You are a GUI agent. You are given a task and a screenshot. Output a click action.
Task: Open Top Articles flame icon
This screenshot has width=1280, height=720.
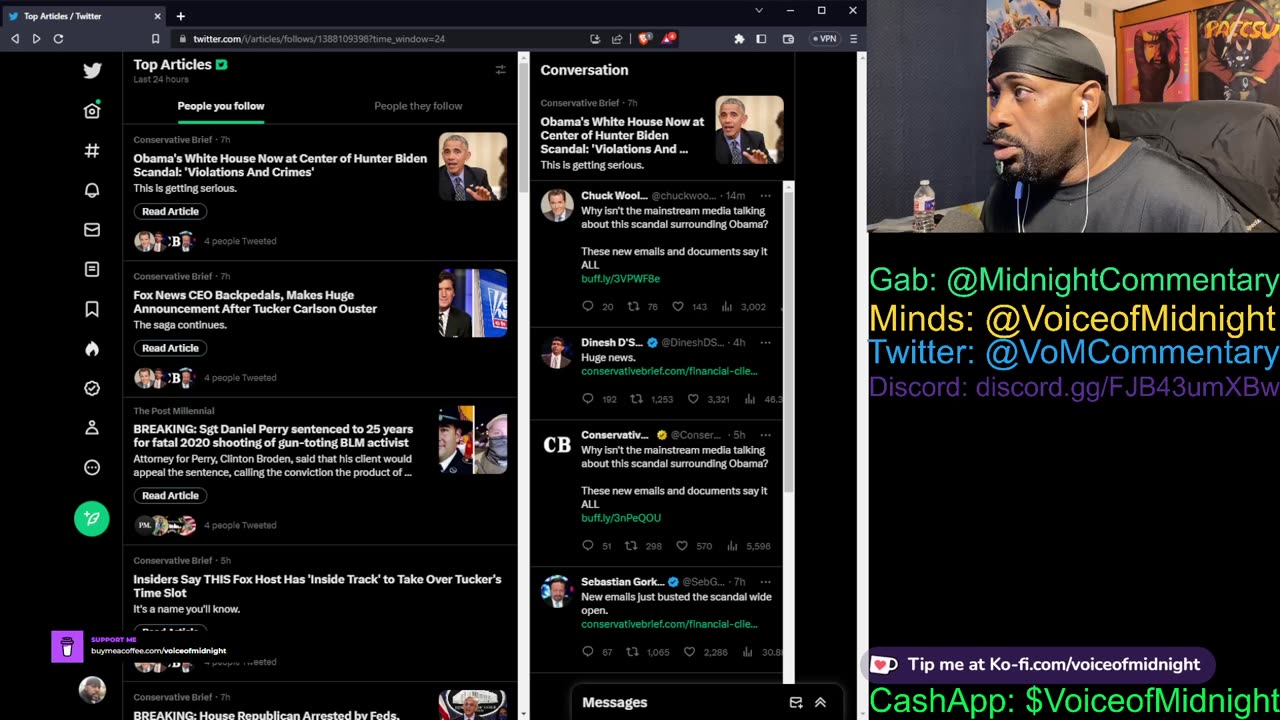point(92,349)
